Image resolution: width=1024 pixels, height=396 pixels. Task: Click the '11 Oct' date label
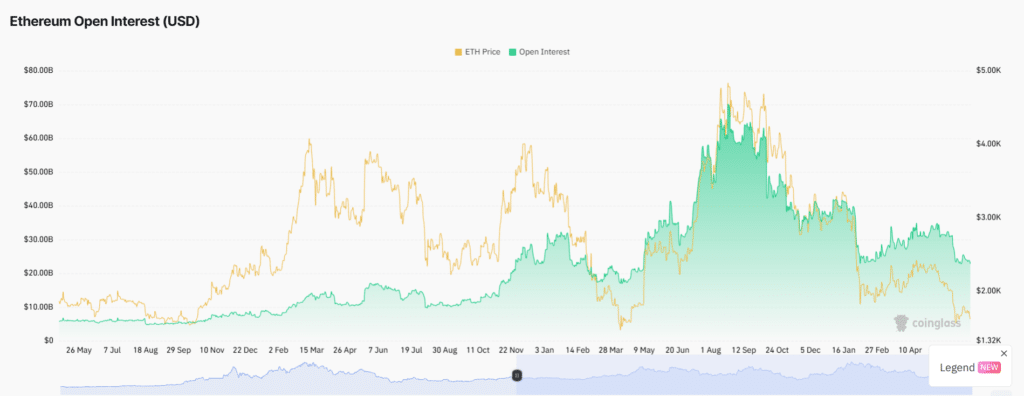pyautogui.click(x=477, y=350)
